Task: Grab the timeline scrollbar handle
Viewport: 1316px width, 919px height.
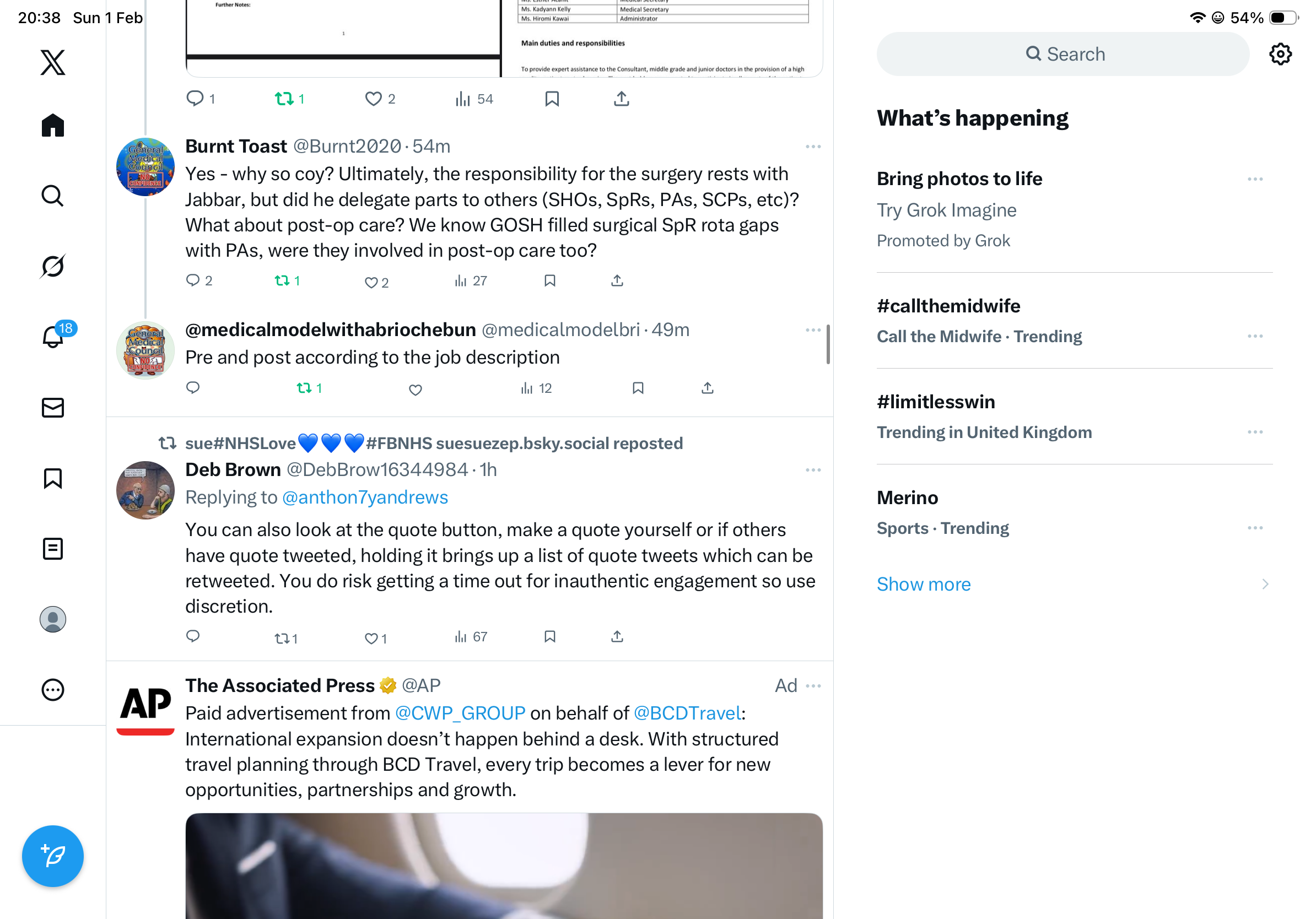Action: point(828,344)
